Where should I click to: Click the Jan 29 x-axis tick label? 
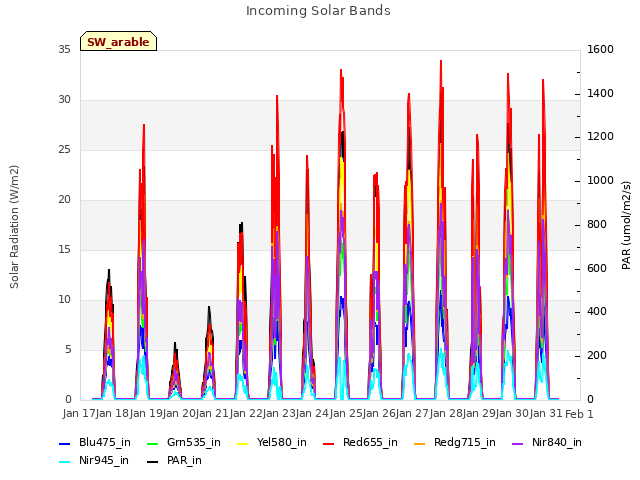479,413
